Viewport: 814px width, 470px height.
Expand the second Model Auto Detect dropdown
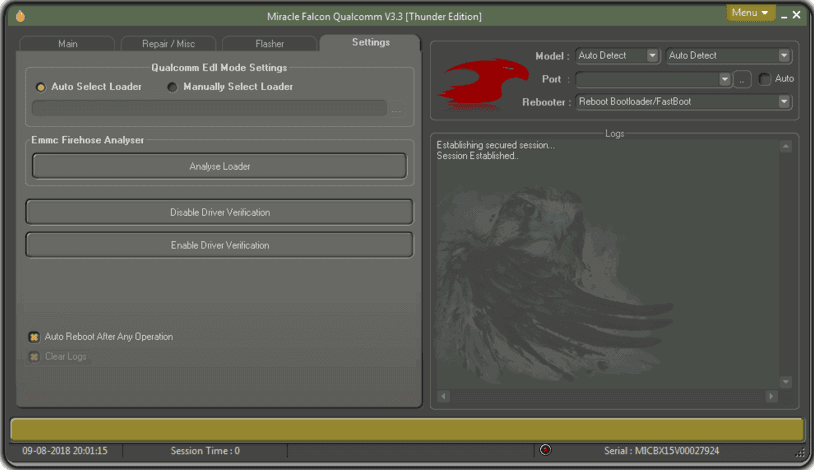(x=784, y=56)
